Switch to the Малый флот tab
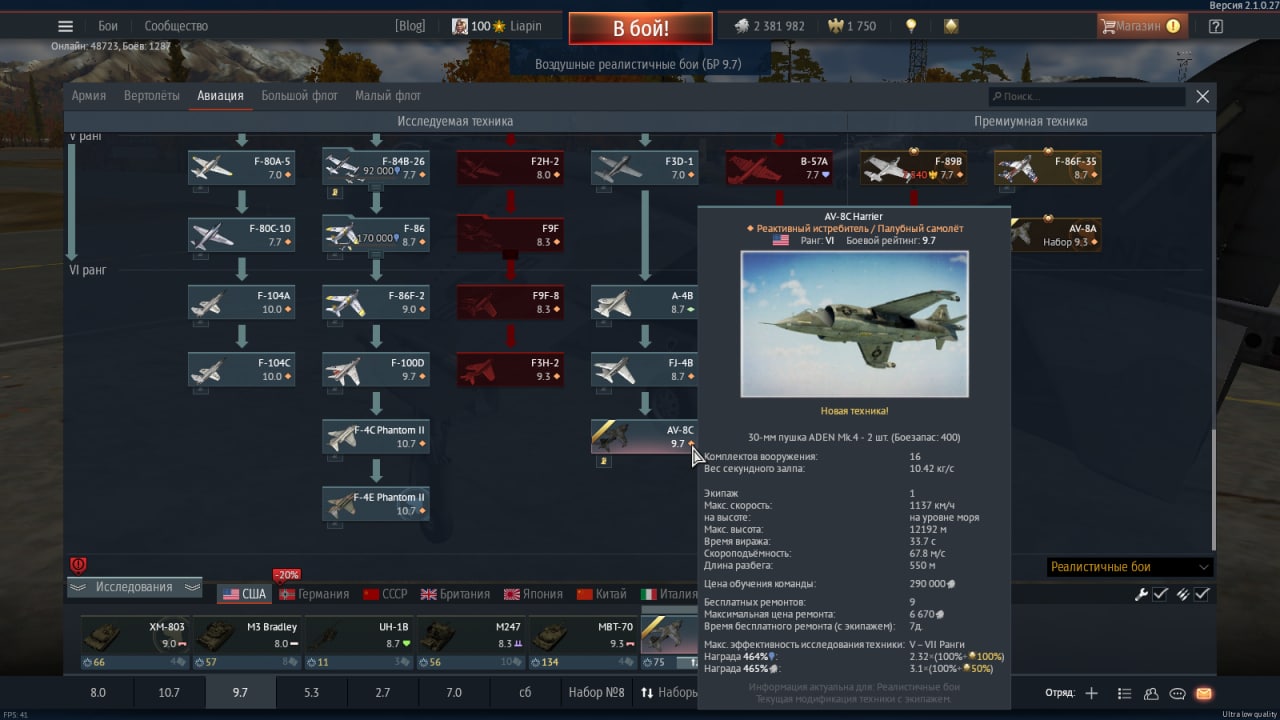Image resolution: width=1280 pixels, height=720 pixels. pos(388,96)
